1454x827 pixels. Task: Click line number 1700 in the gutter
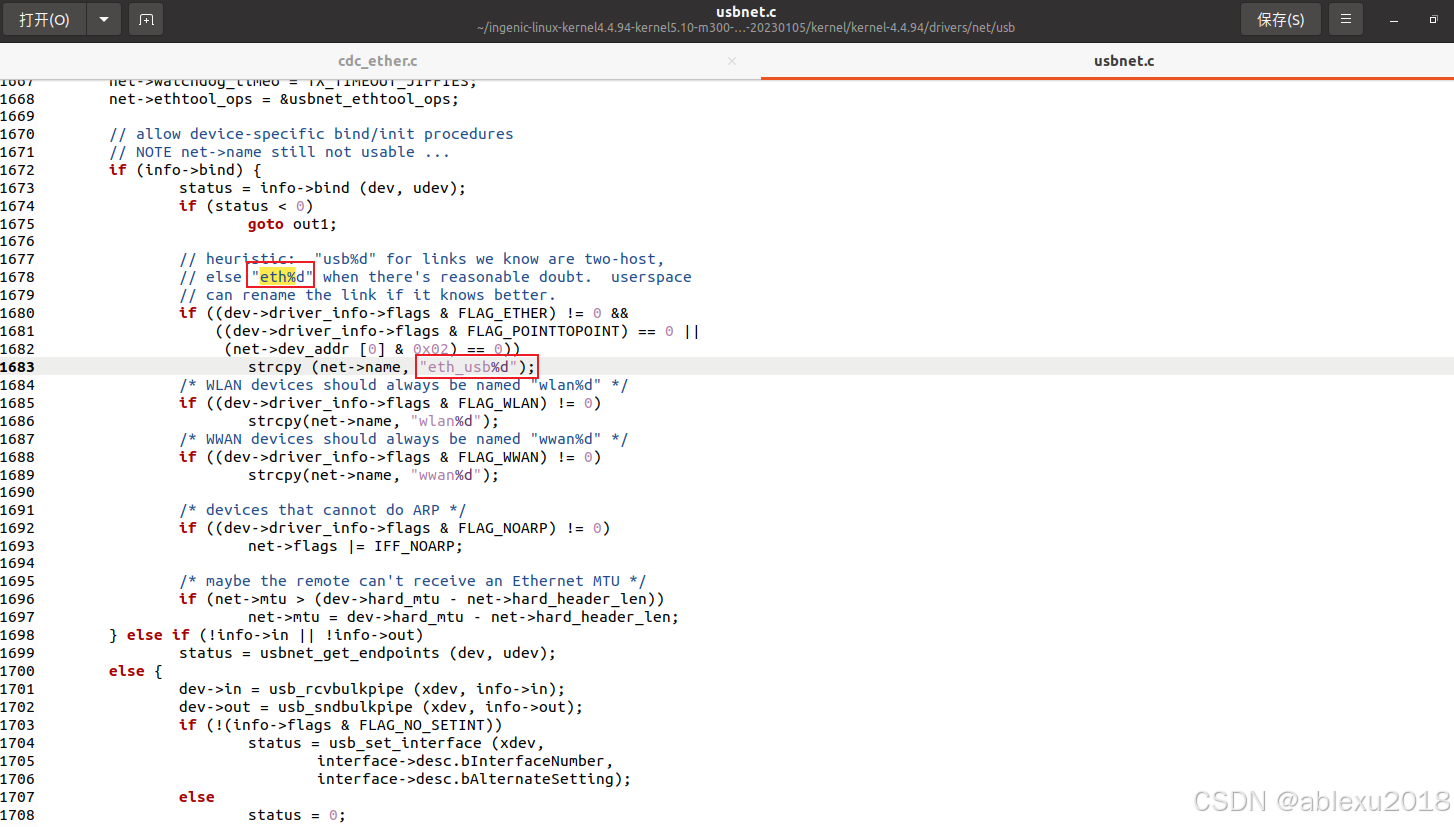coord(17,671)
